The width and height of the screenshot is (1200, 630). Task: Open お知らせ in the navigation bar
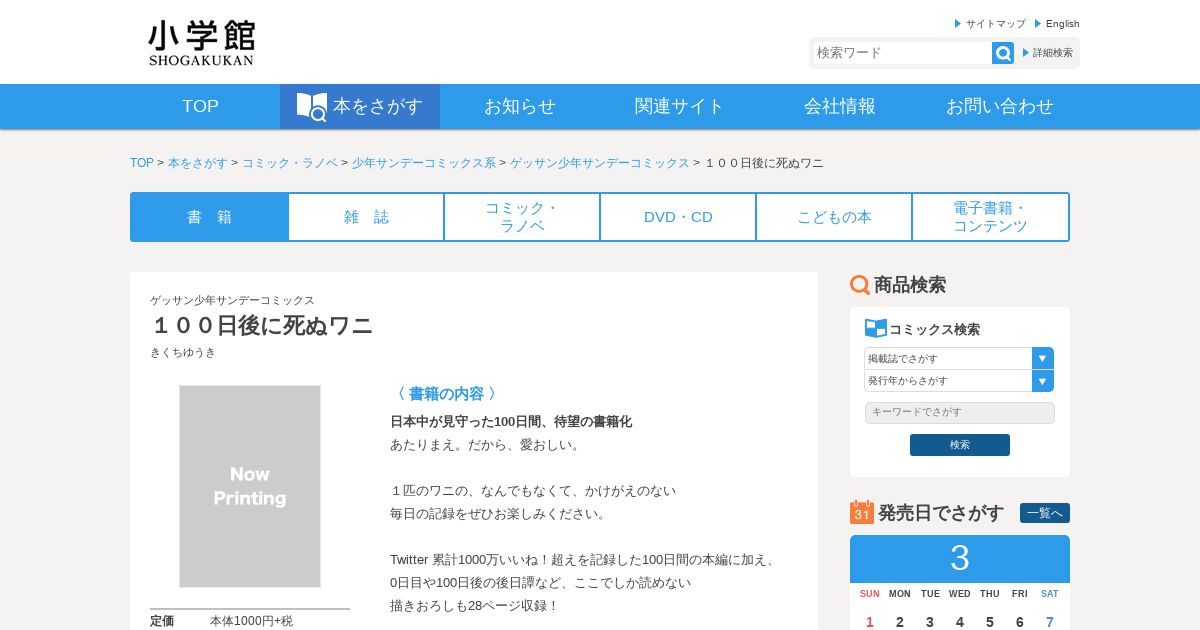tap(520, 106)
